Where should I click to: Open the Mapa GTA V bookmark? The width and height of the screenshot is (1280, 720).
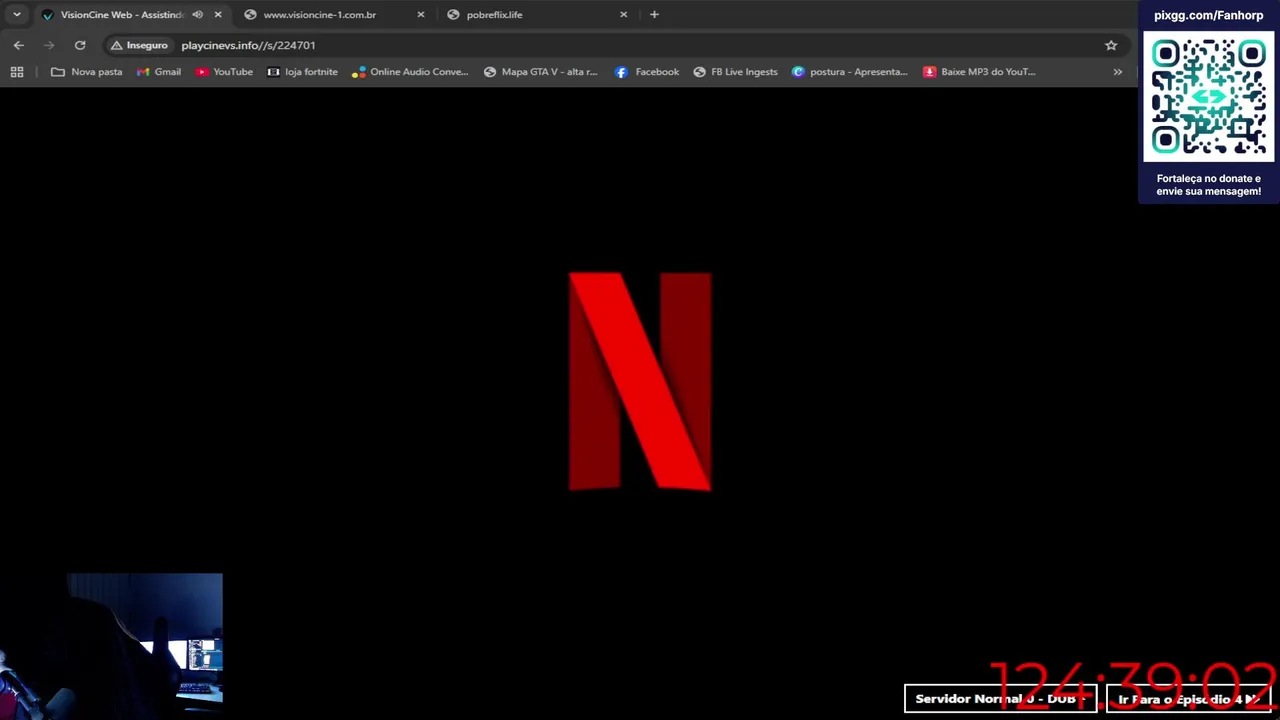pos(540,72)
